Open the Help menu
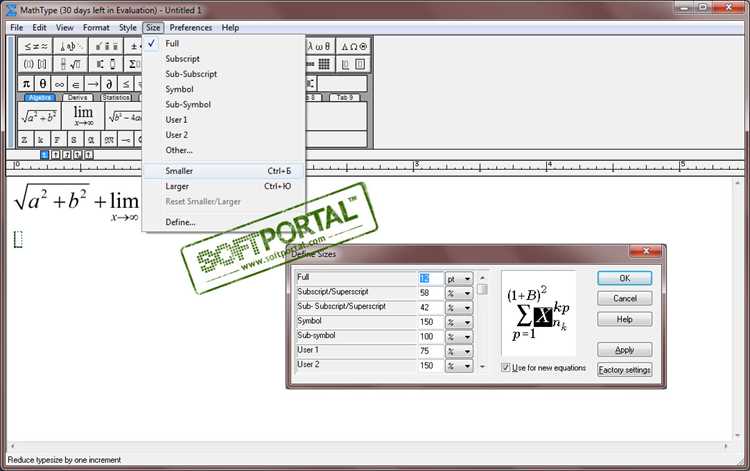The width and height of the screenshot is (750, 471). click(230, 28)
